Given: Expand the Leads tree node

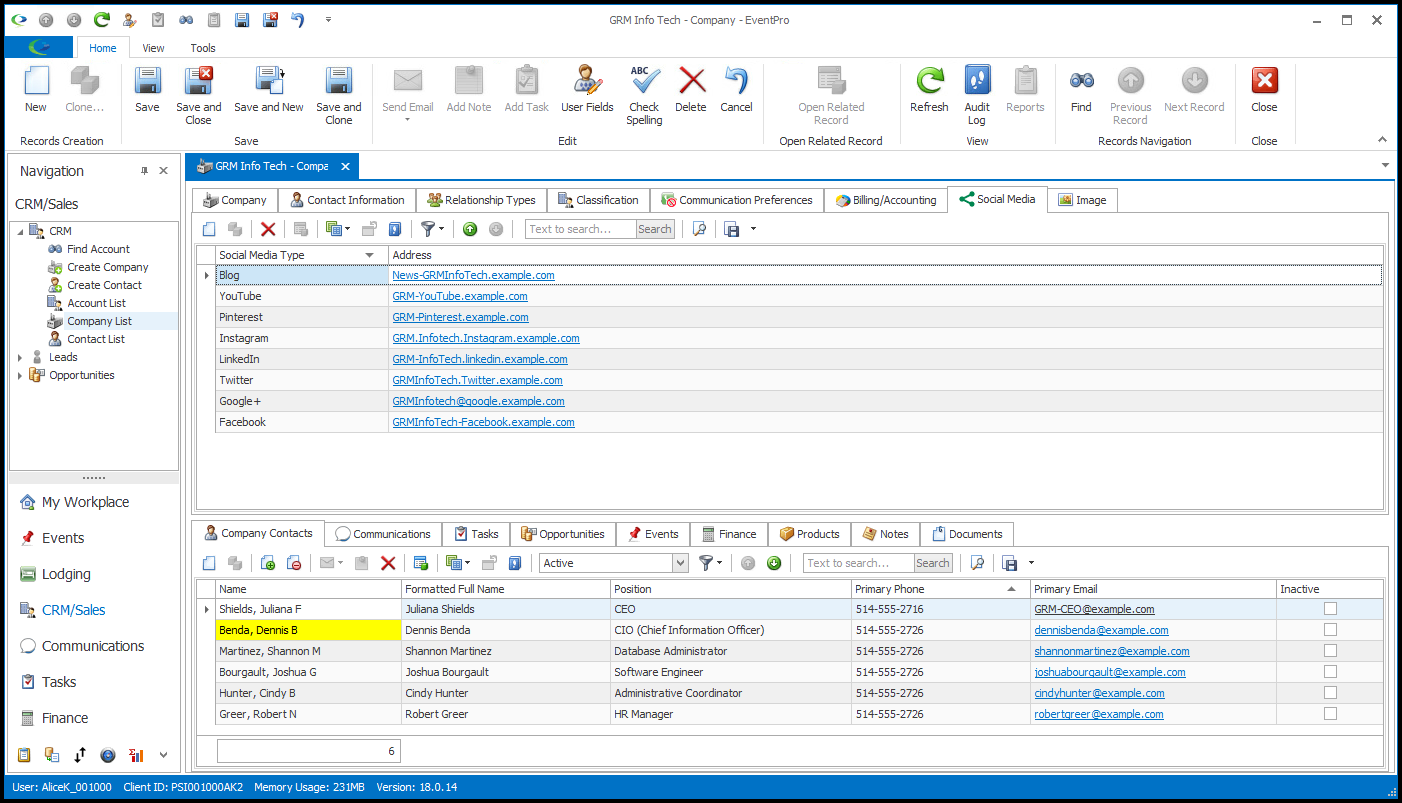Looking at the screenshot, I should point(20,357).
